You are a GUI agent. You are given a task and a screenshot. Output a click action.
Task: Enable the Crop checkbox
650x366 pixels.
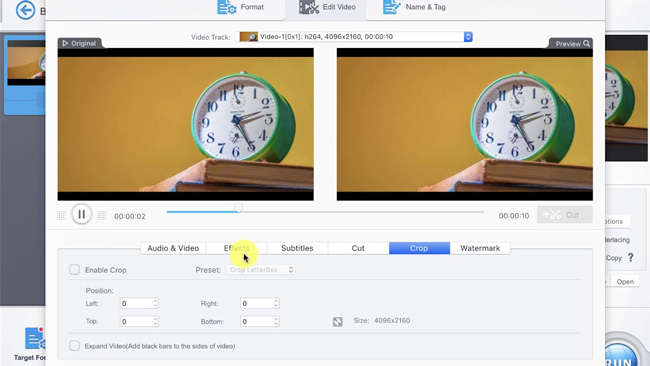coord(75,270)
